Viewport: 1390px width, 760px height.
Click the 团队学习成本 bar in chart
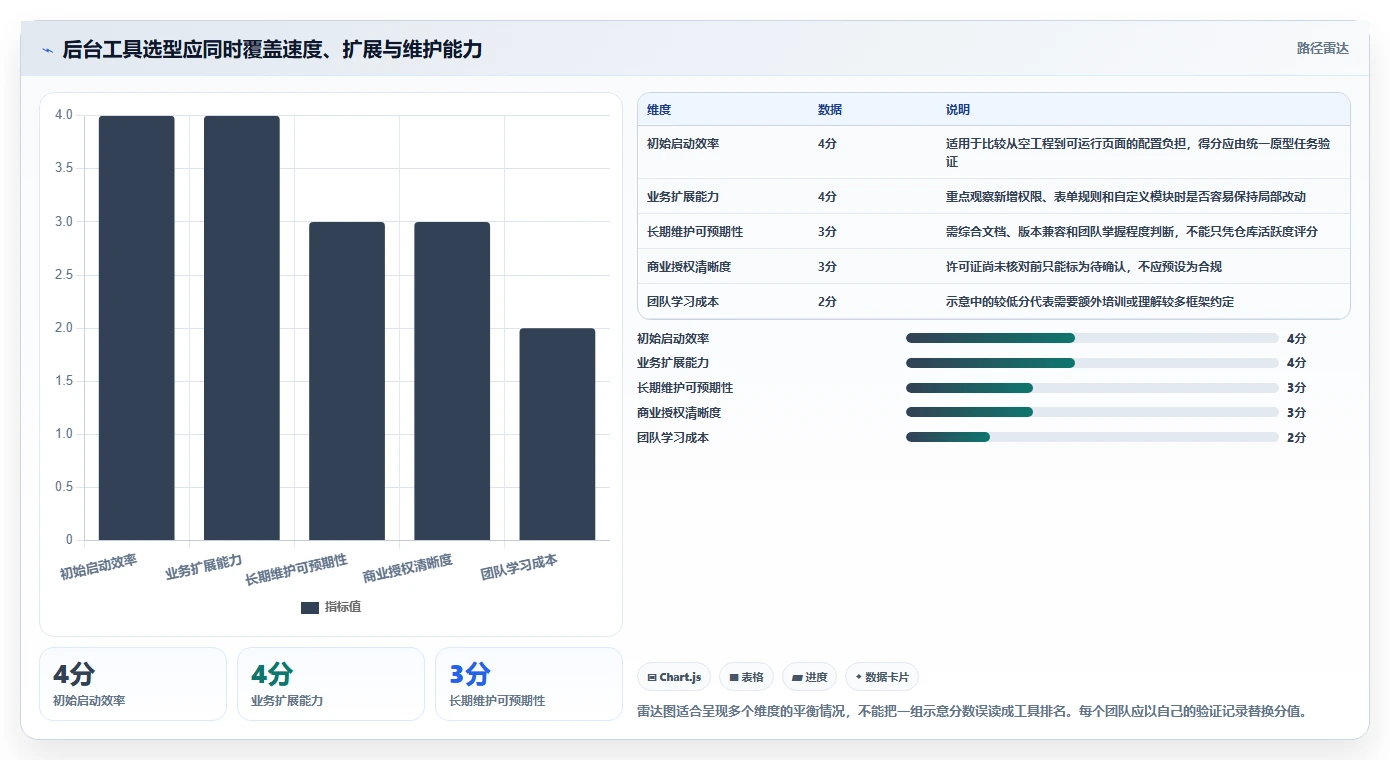tap(557, 434)
